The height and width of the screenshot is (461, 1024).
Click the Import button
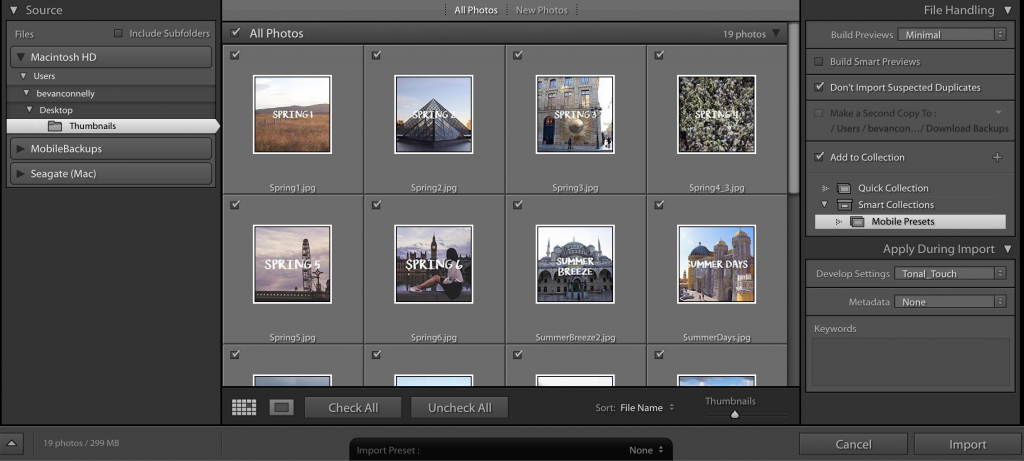[x=968, y=444]
